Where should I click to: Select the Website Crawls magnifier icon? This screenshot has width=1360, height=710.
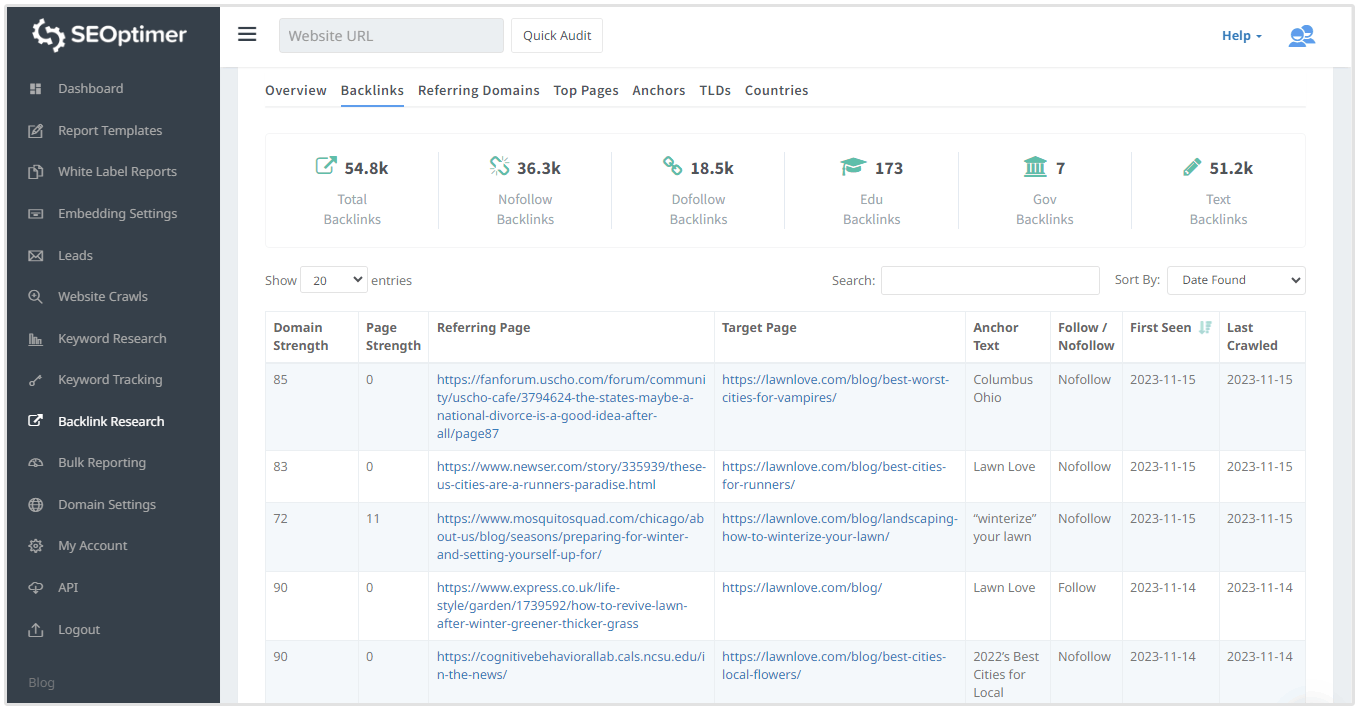click(x=36, y=297)
